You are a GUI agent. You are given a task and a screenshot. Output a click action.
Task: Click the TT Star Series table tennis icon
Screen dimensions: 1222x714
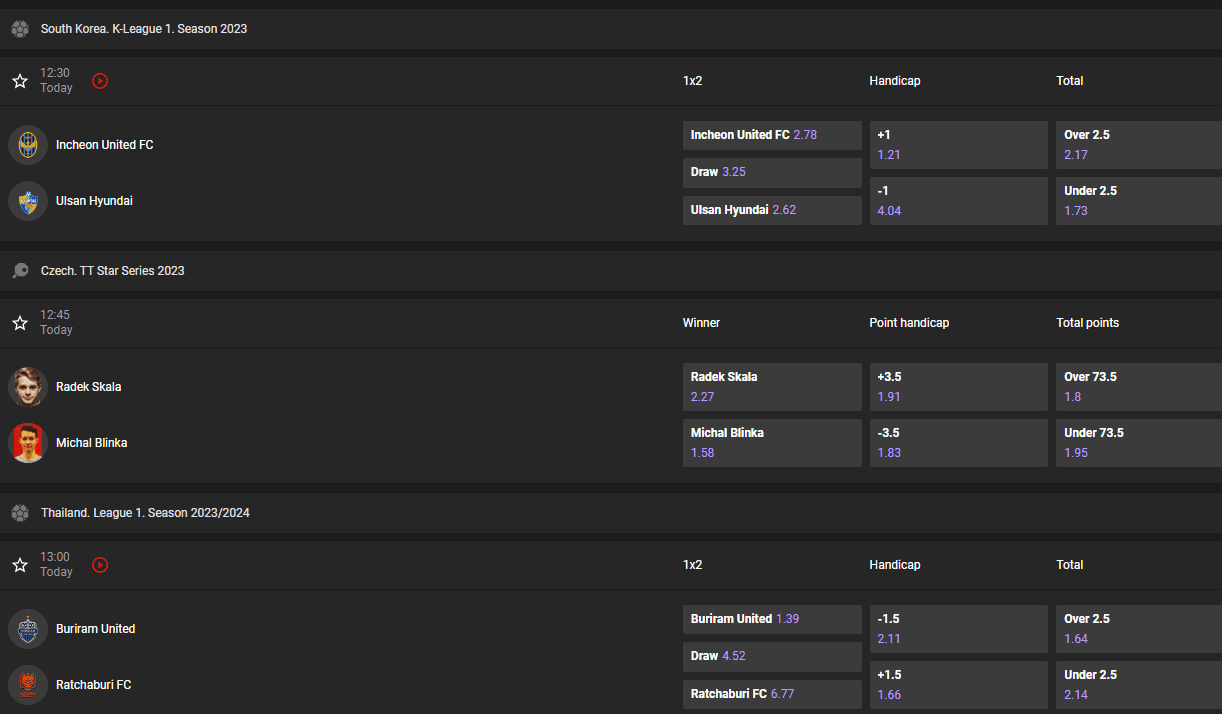20,271
